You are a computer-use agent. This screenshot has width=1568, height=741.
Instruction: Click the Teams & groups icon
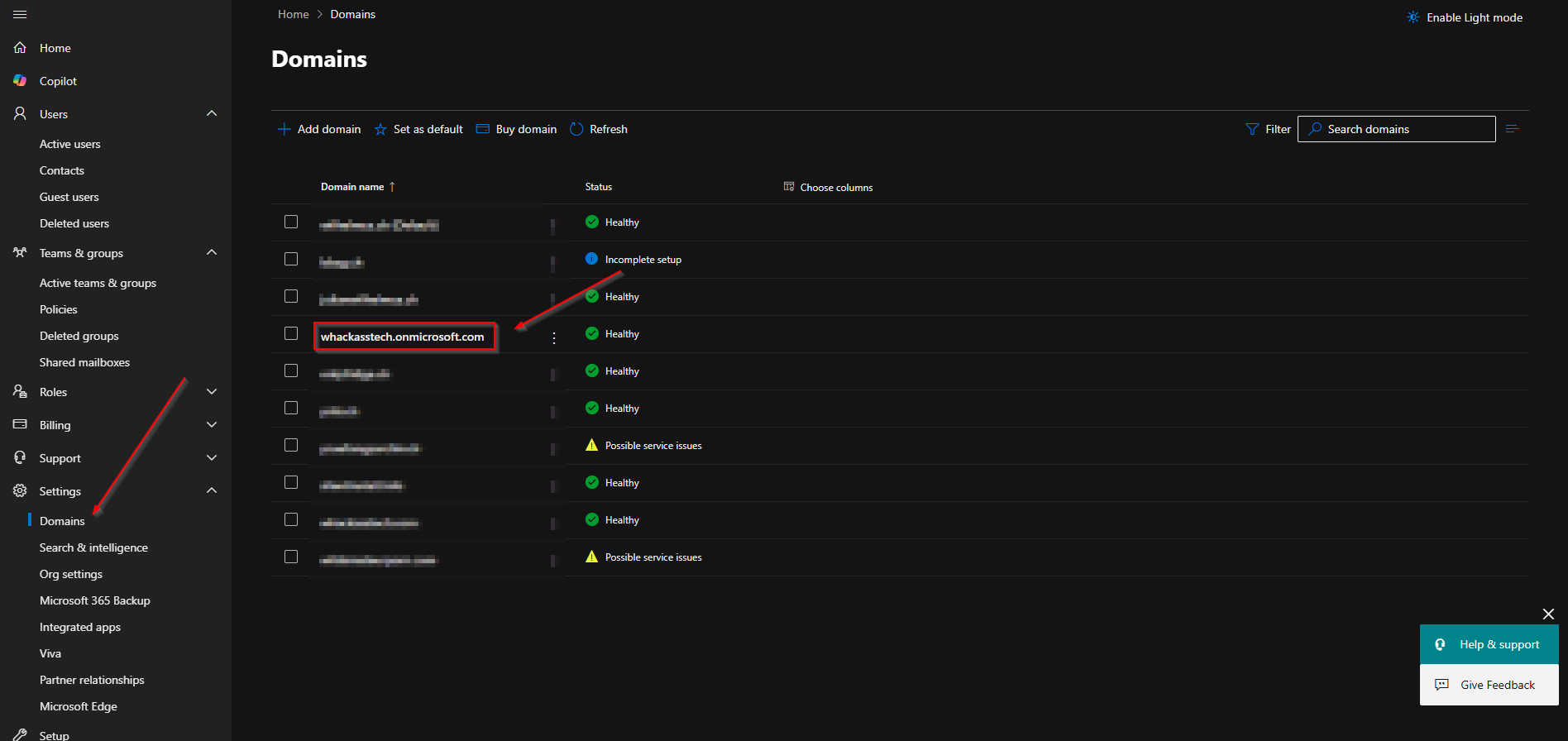click(20, 252)
